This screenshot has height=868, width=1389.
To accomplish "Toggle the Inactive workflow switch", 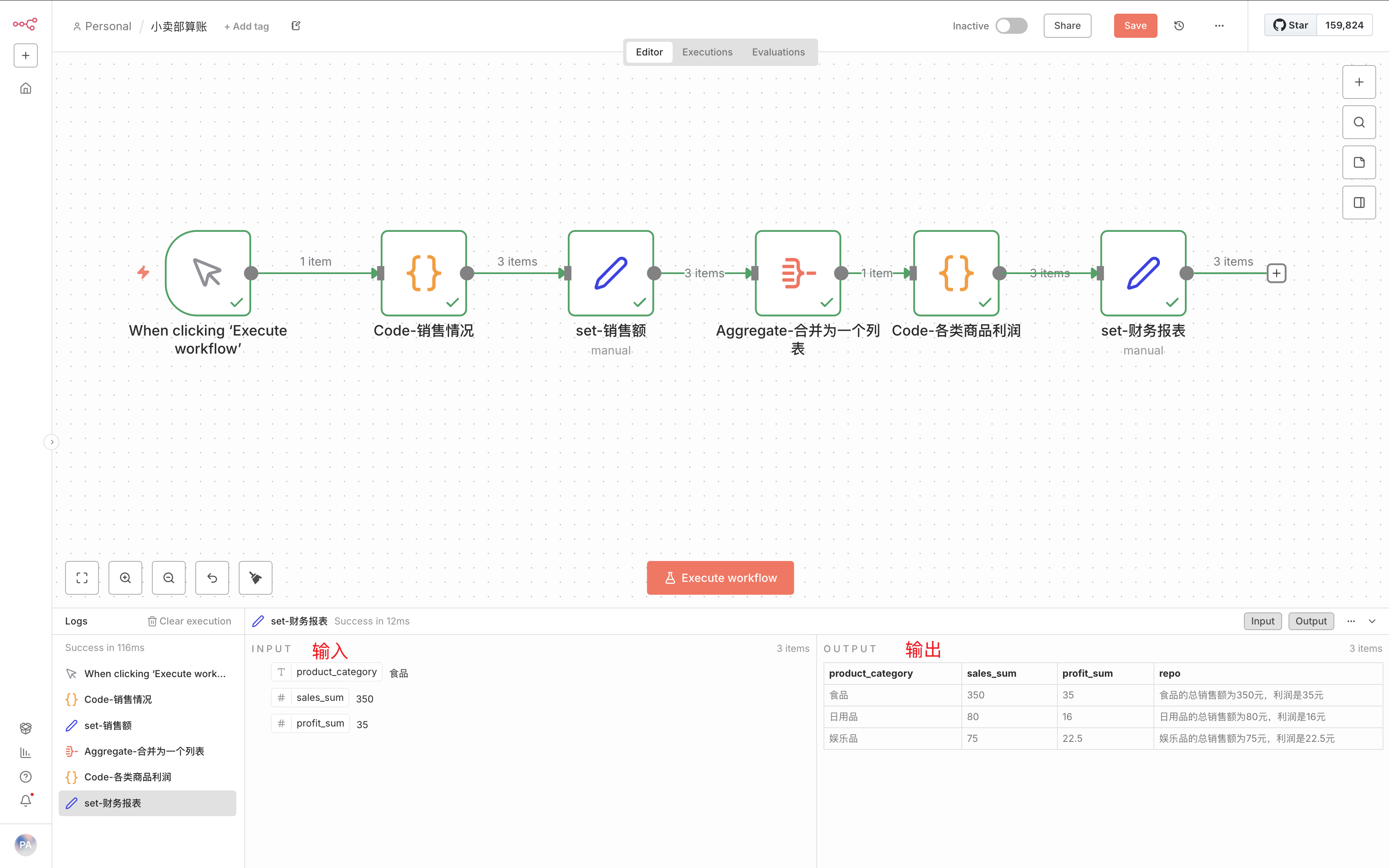I will pyautogui.click(x=1011, y=26).
